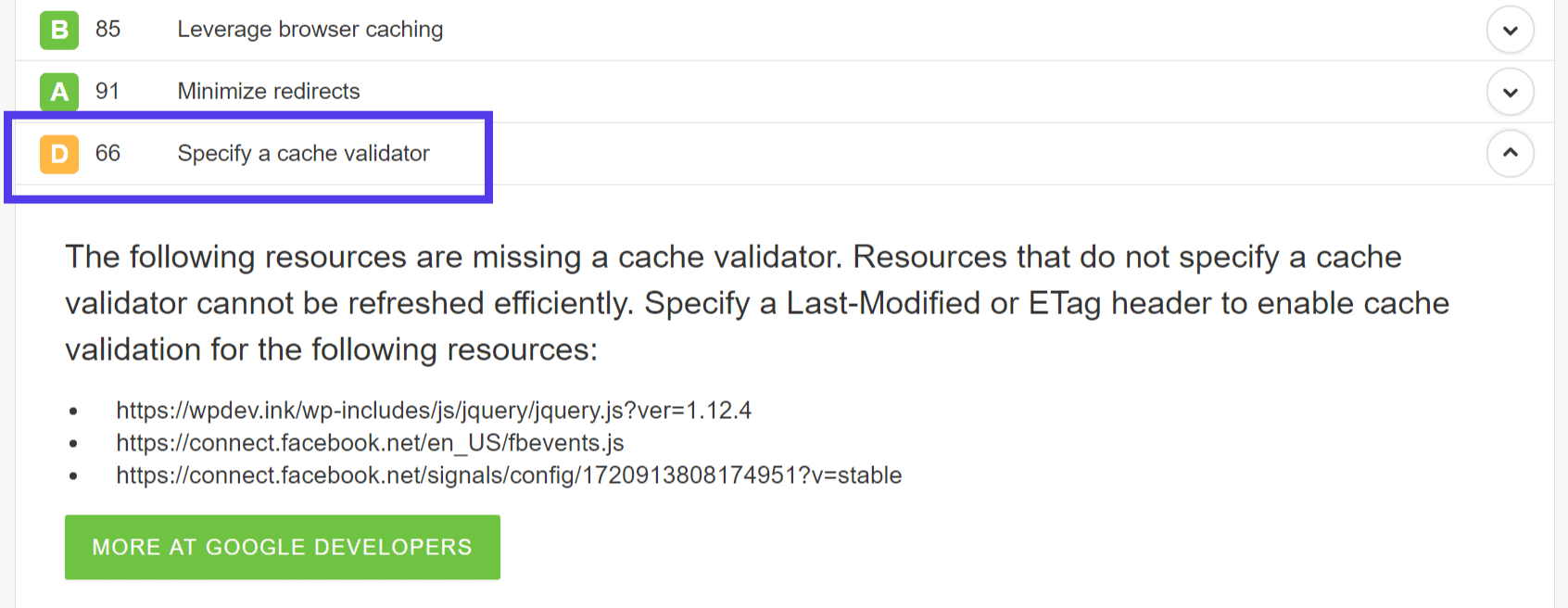
Task: Open the jquery.js resource URL
Action: coord(434,410)
